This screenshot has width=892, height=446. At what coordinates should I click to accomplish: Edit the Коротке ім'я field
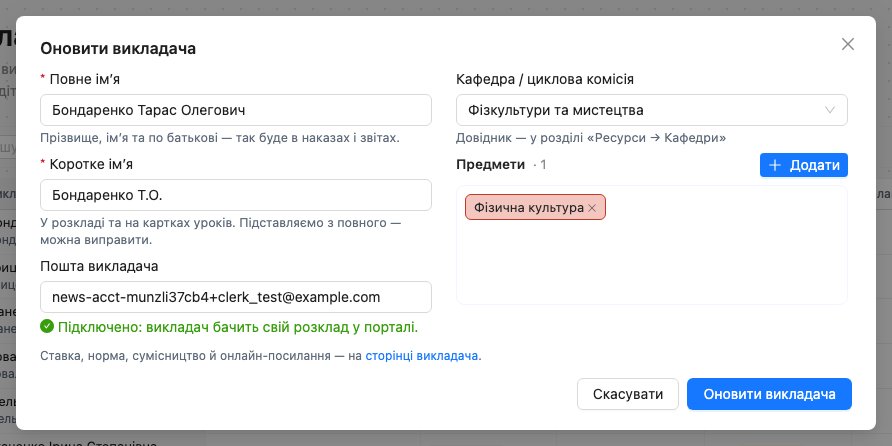236,195
